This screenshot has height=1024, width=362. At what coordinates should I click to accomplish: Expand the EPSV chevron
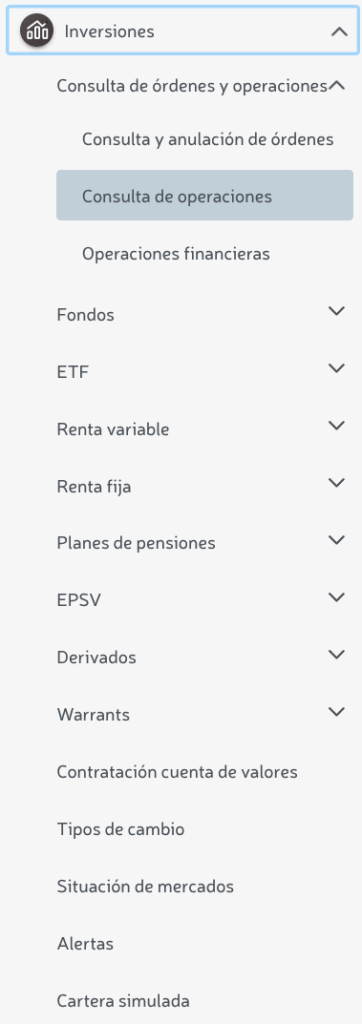coord(337,597)
